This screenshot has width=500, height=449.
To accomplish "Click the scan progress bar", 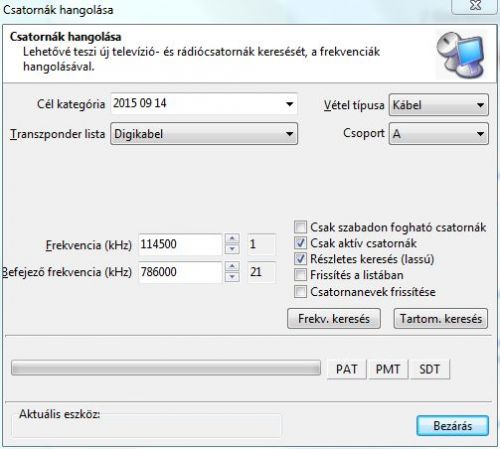I will [166, 368].
